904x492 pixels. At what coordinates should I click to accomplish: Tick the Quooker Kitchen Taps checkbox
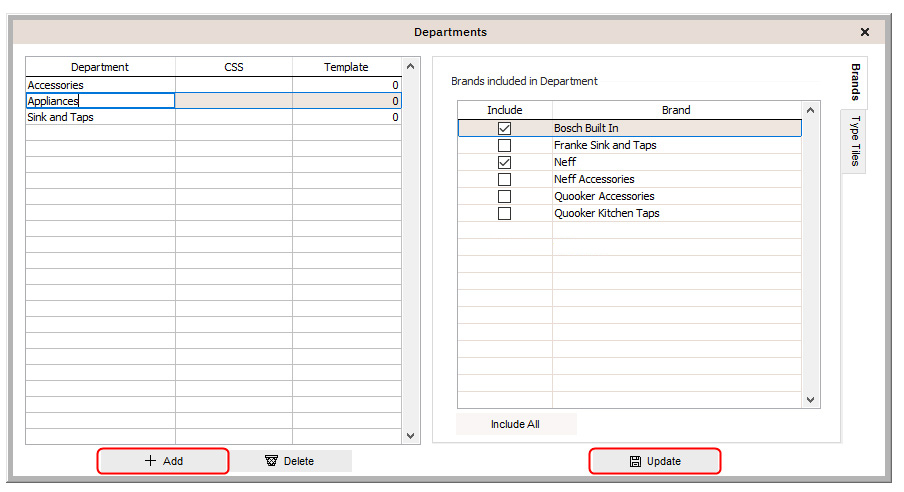tap(504, 213)
